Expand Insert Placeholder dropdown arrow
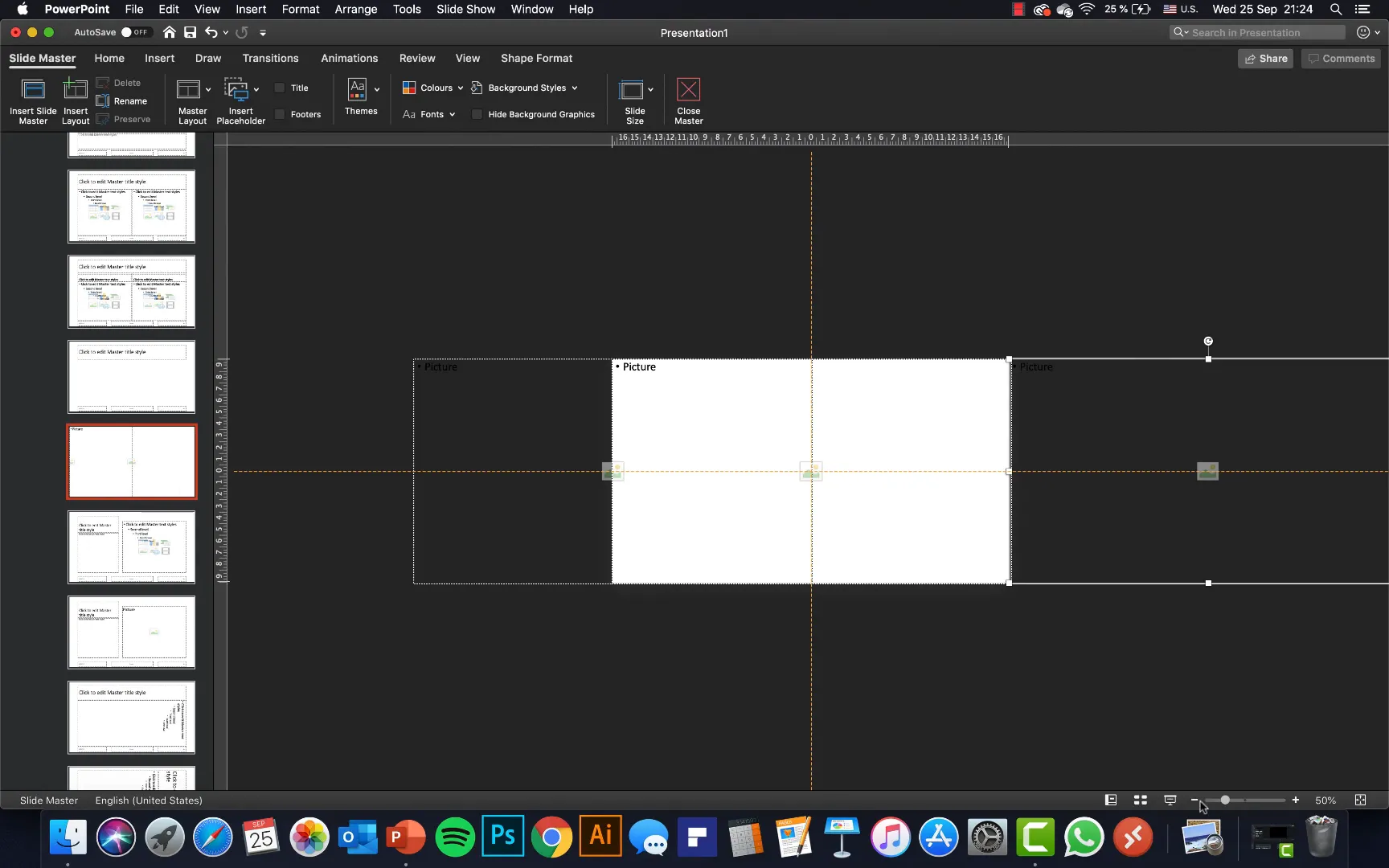Image resolution: width=1389 pixels, height=868 pixels. (x=256, y=89)
